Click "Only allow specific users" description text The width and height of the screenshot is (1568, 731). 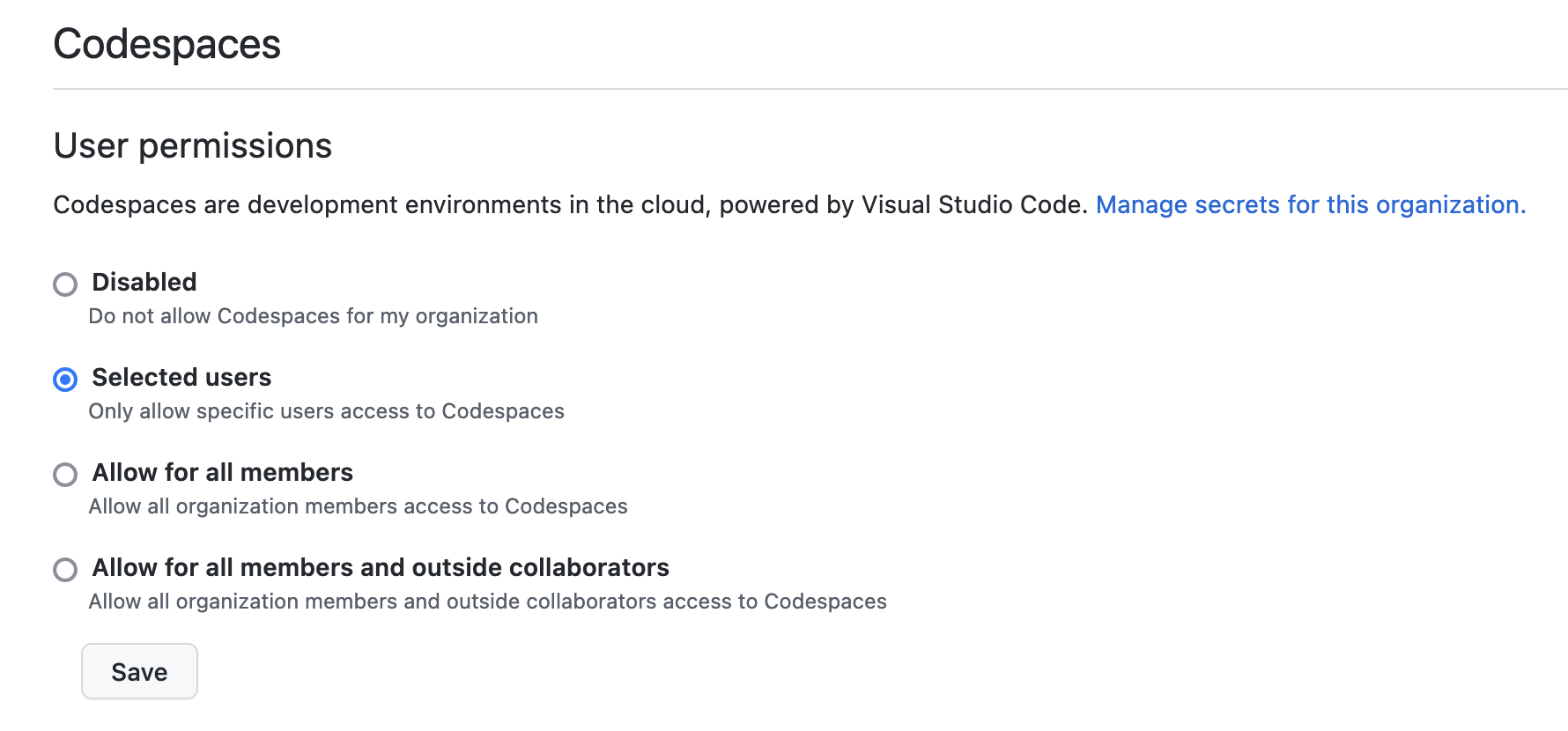coord(326,411)
